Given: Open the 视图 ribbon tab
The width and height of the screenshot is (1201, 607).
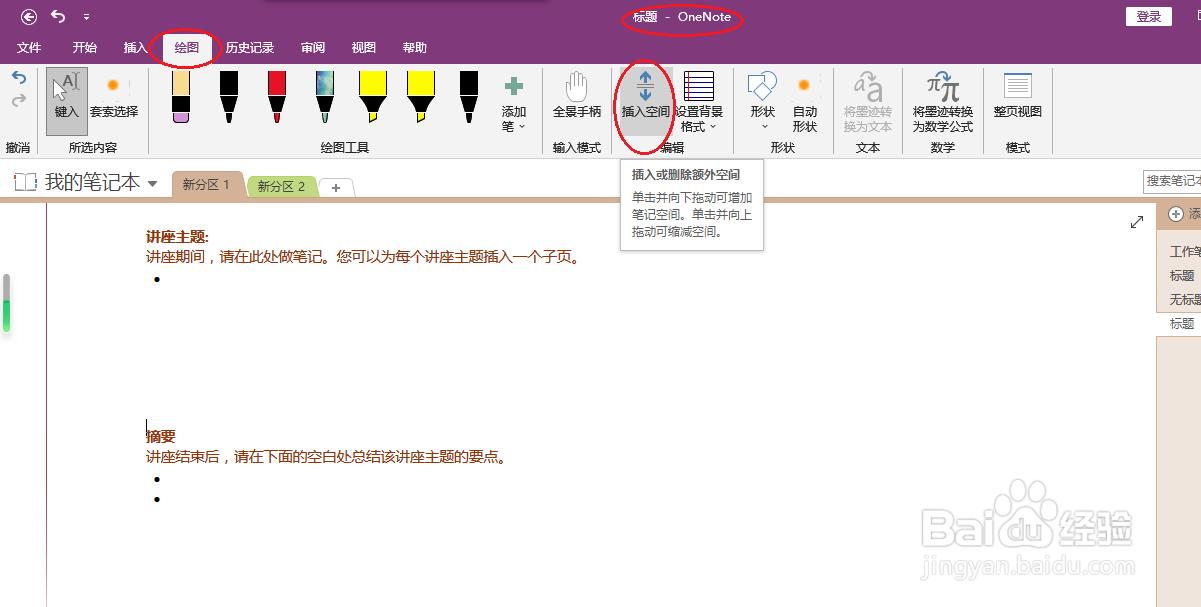Looking at the screenshot, I should coord(364,48).
